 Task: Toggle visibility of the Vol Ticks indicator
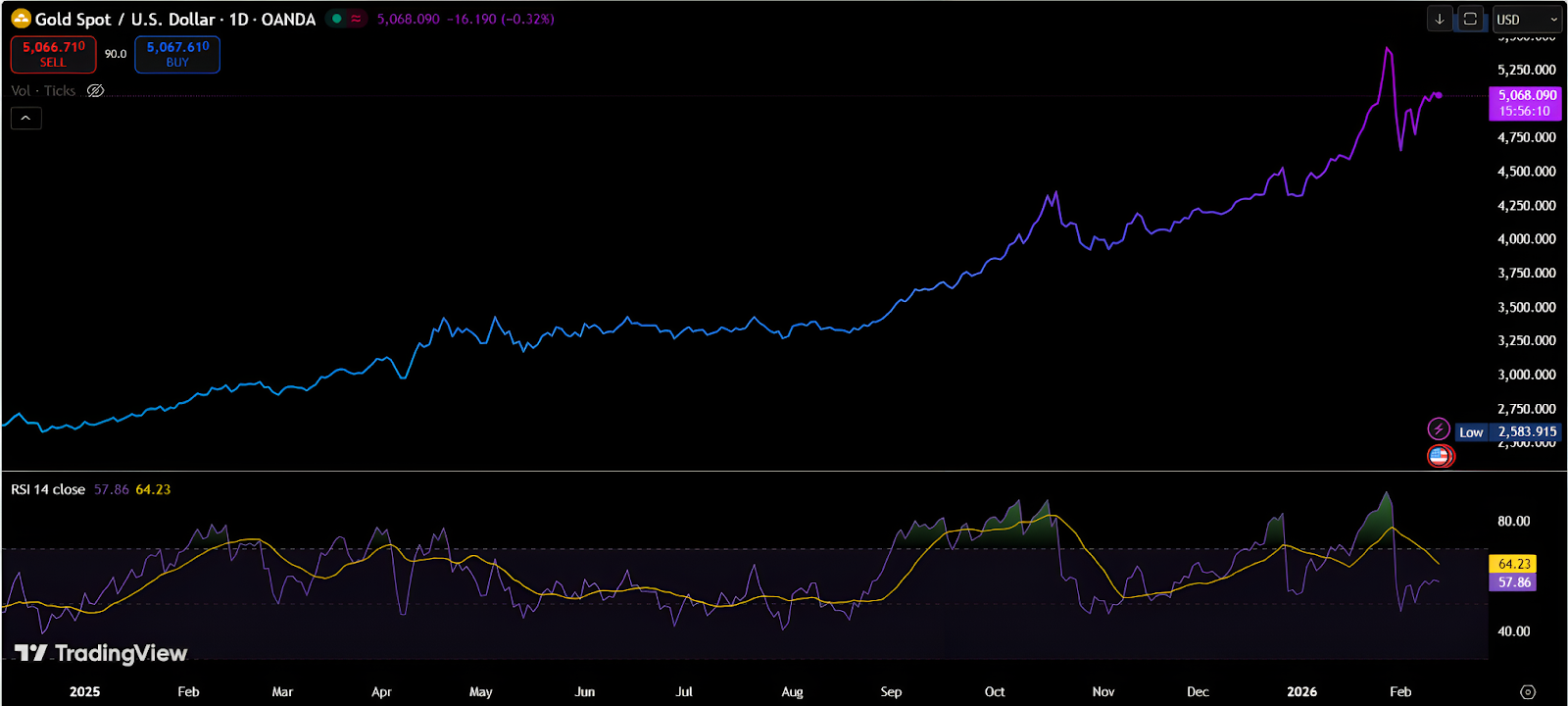pos(95,90)
